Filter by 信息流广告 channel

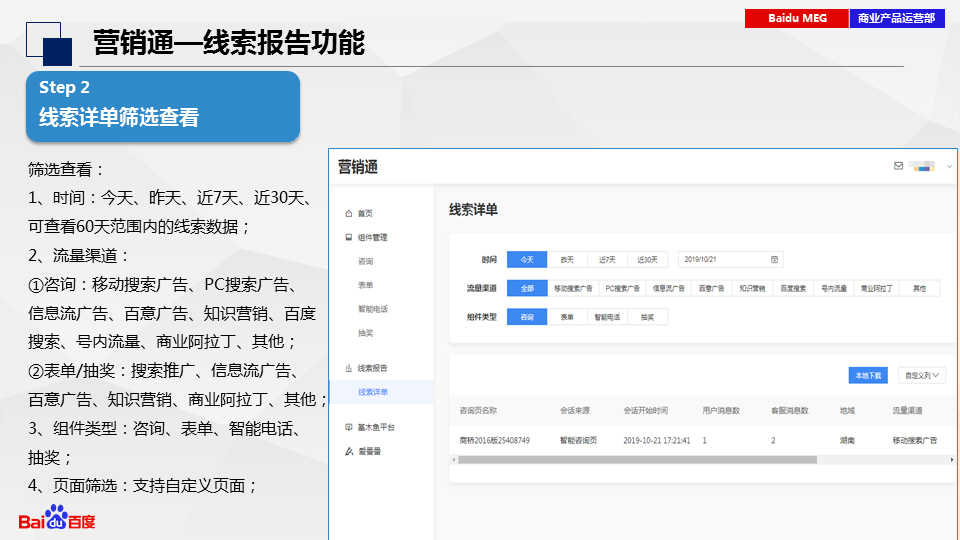[x=669, y=288]
